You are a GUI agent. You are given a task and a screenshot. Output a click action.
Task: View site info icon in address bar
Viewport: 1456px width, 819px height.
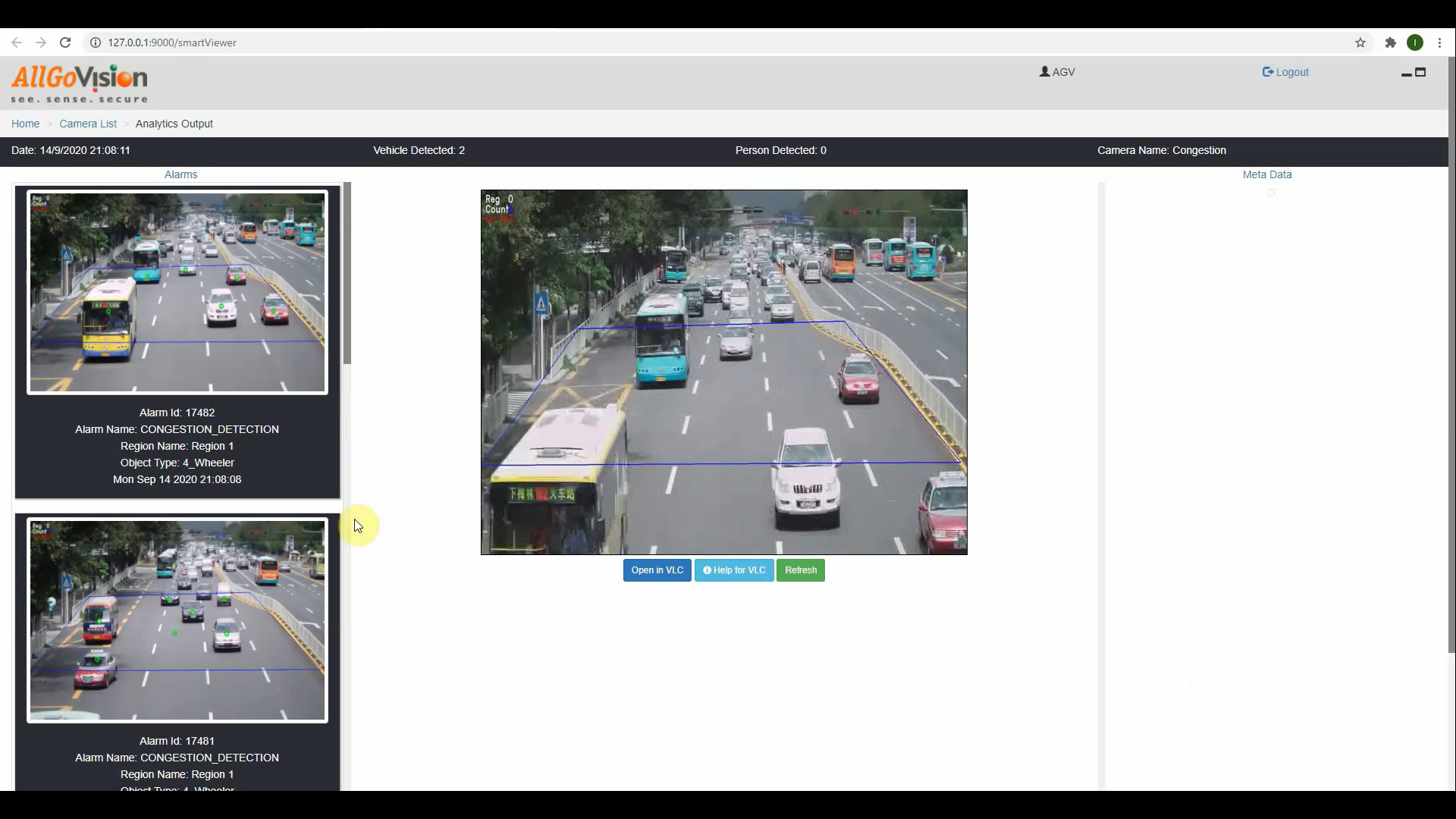[x=96, y=42]
